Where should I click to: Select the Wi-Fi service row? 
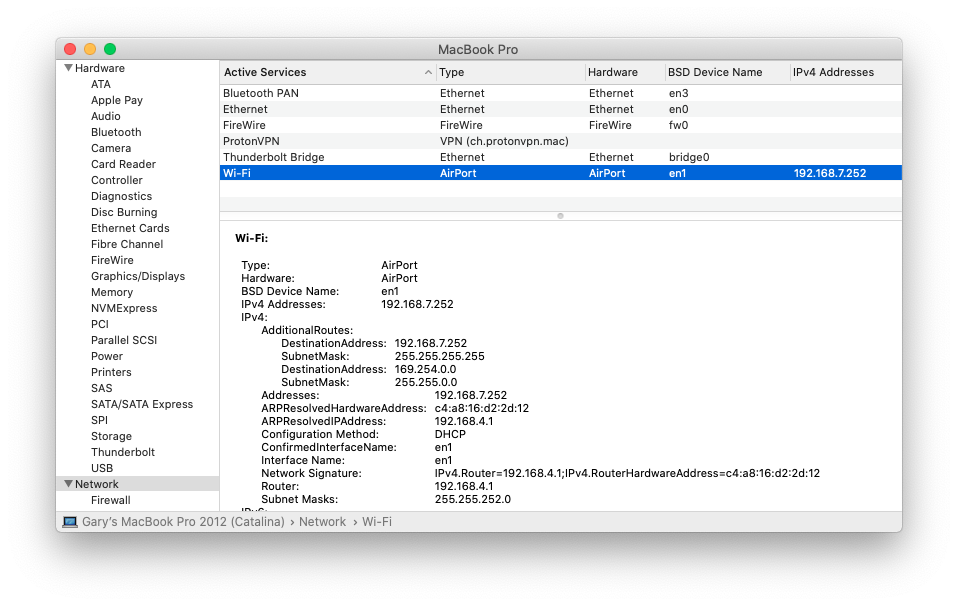tap(560, 173)
